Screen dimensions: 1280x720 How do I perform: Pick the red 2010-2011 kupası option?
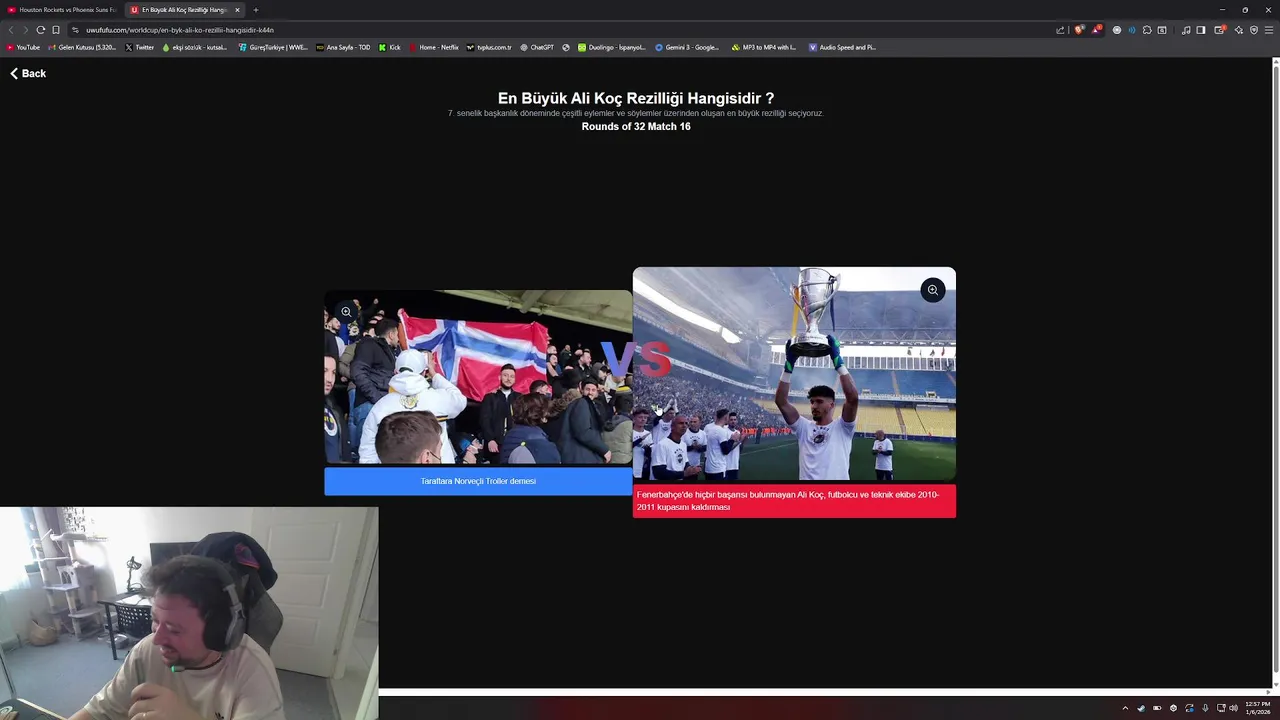[794, 501]
